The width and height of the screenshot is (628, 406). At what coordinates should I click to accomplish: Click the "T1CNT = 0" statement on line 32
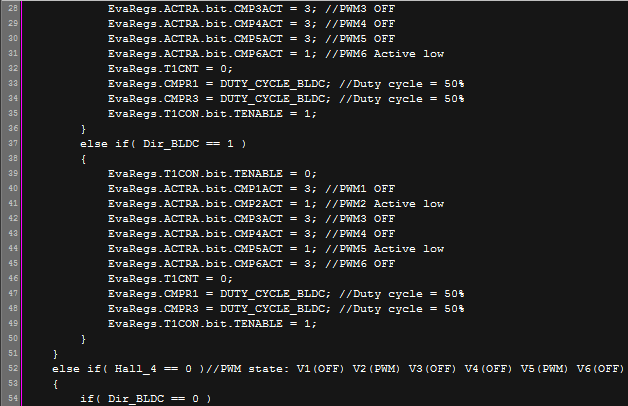tap(165, 68)
